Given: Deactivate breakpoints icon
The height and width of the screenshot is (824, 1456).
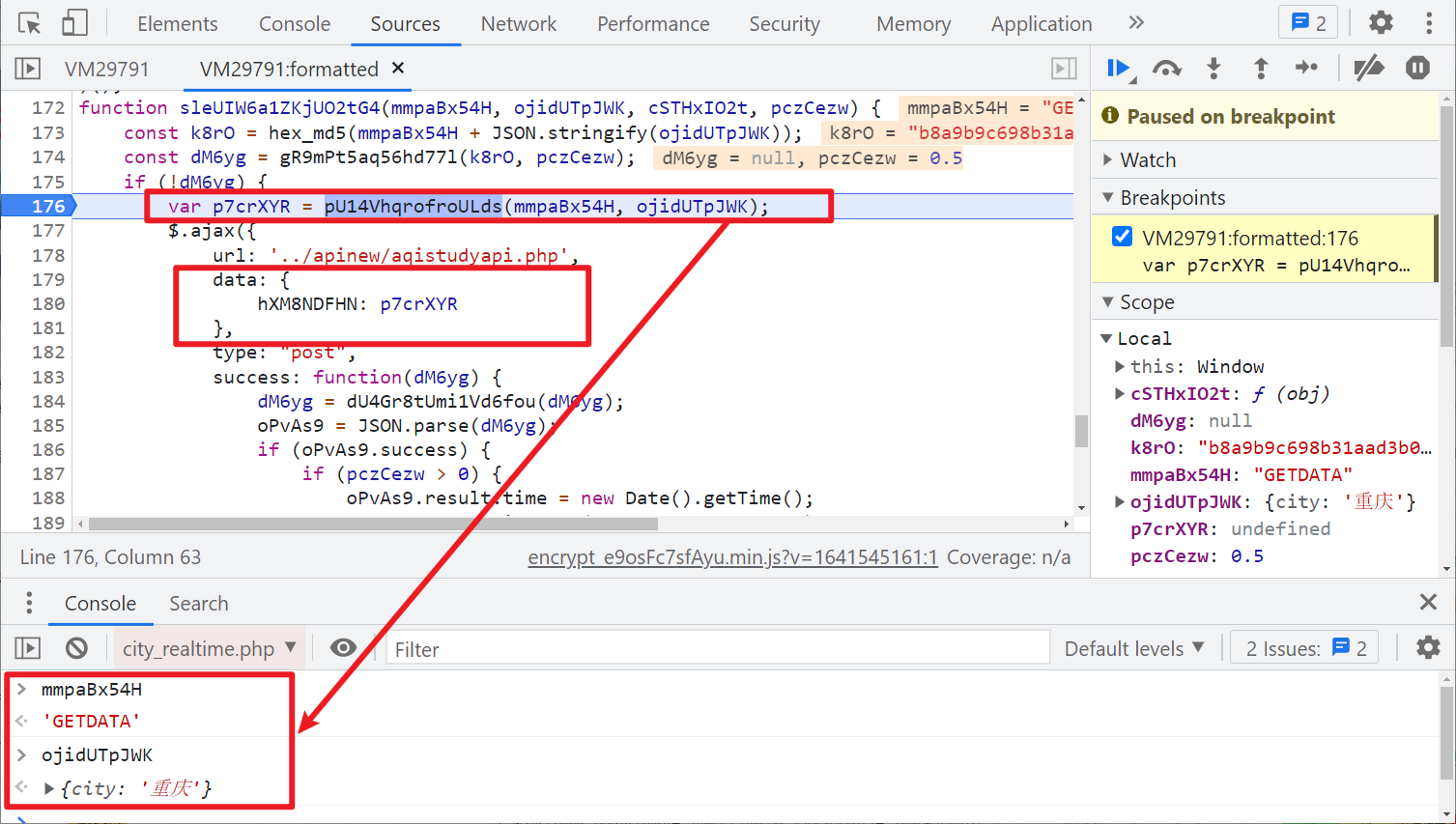Looking at the screenshot, I should pyautogui.click(x=1368, y=68).
